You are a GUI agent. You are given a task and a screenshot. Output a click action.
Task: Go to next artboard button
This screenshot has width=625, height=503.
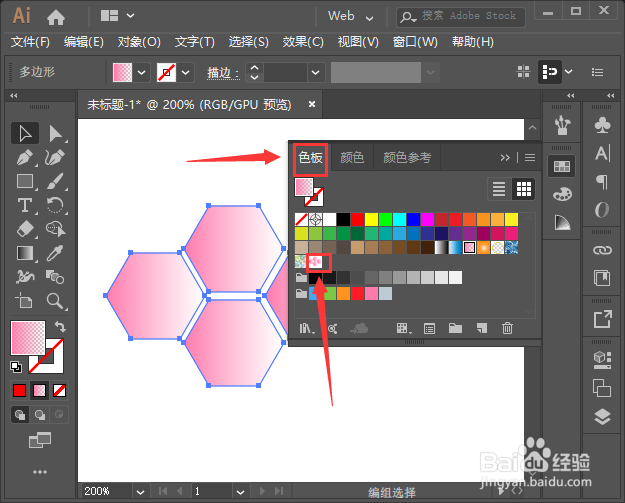point(261,491)
